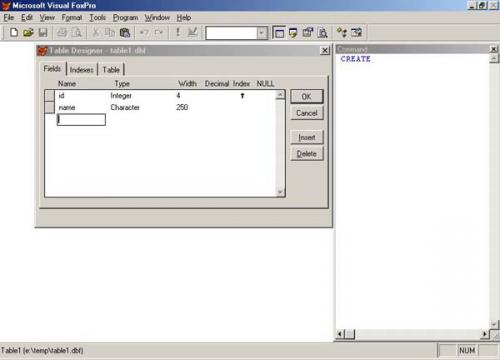Click the row selector beside id field
Image resolution: width=500 pixels, height=360 pixels.
[49, 95]
